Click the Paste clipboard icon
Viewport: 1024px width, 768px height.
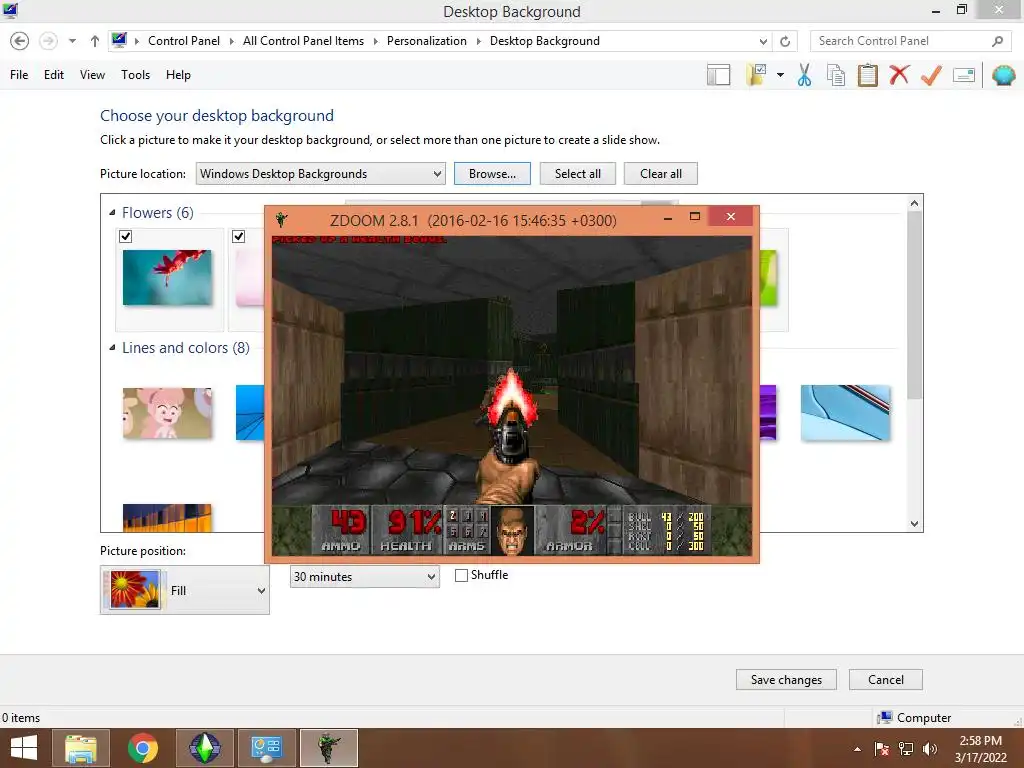(867, 75)
